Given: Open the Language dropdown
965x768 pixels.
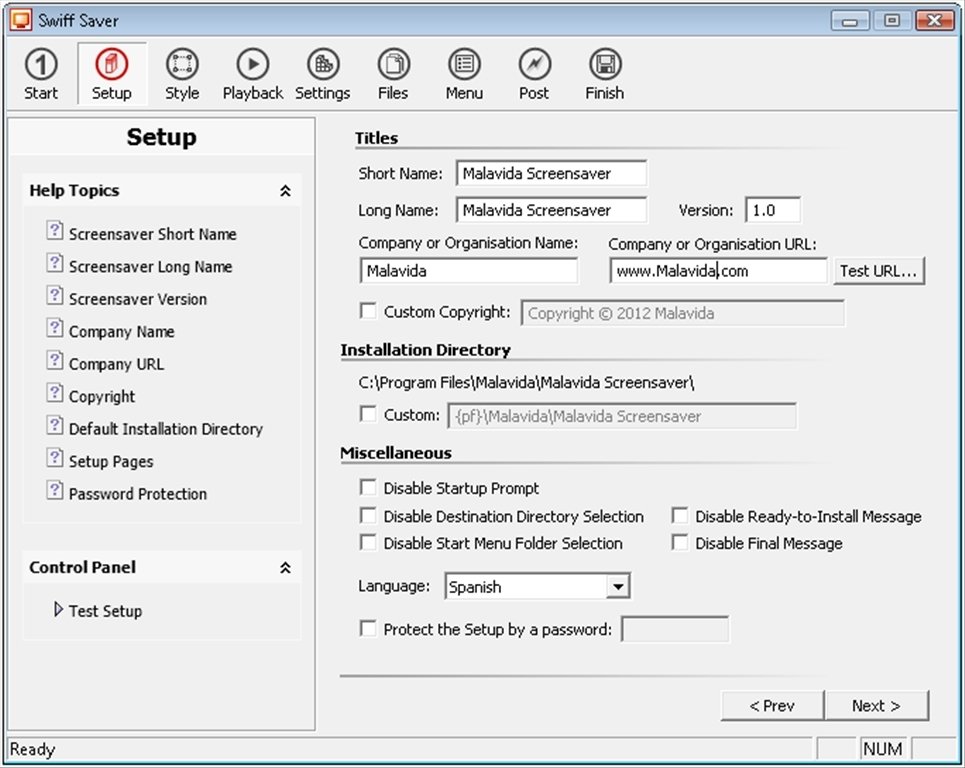Looking at the screenshot, I should [618, 586].
